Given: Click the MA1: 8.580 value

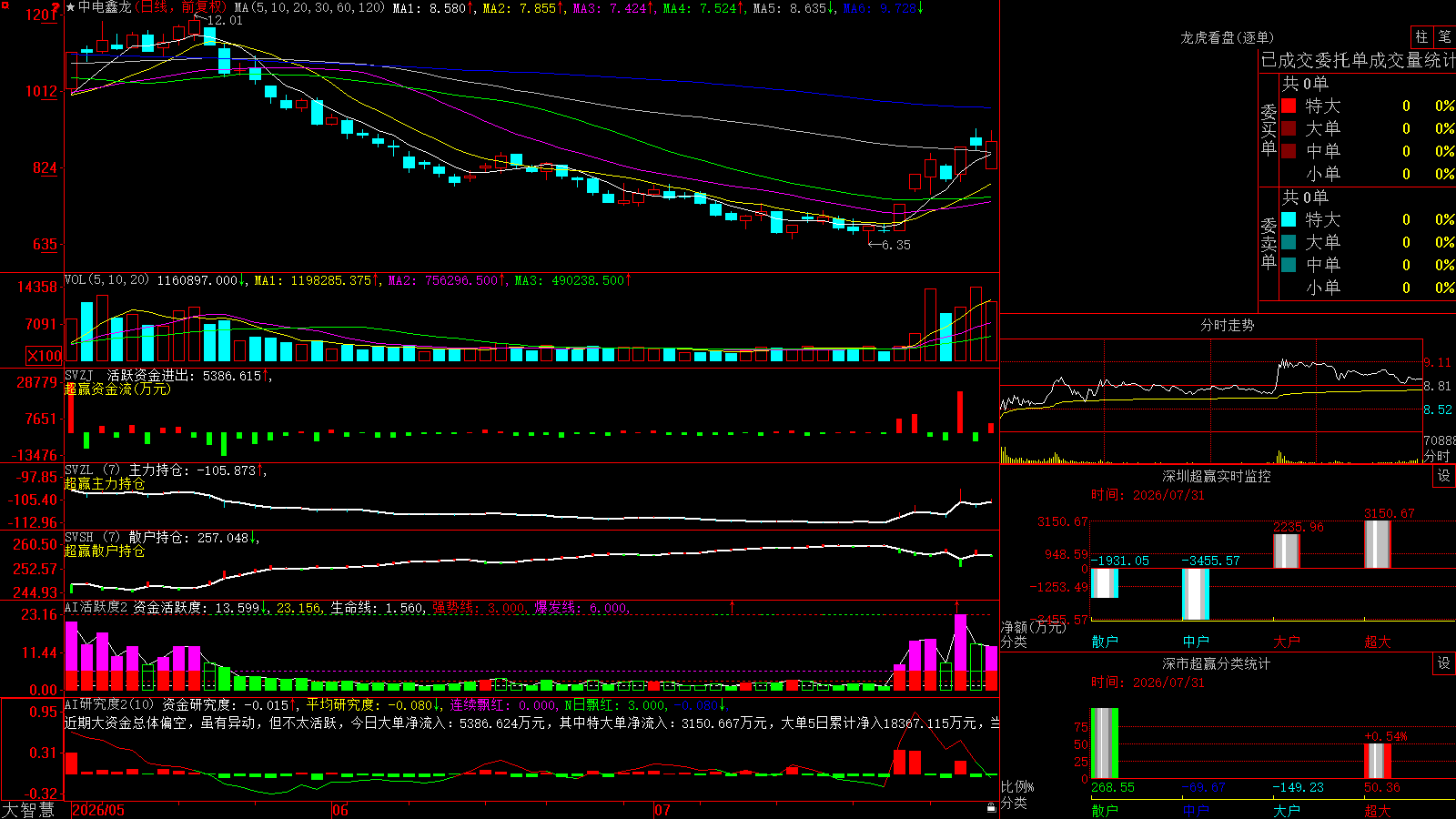Looking at the screenshot, I should tap(430, 8).
